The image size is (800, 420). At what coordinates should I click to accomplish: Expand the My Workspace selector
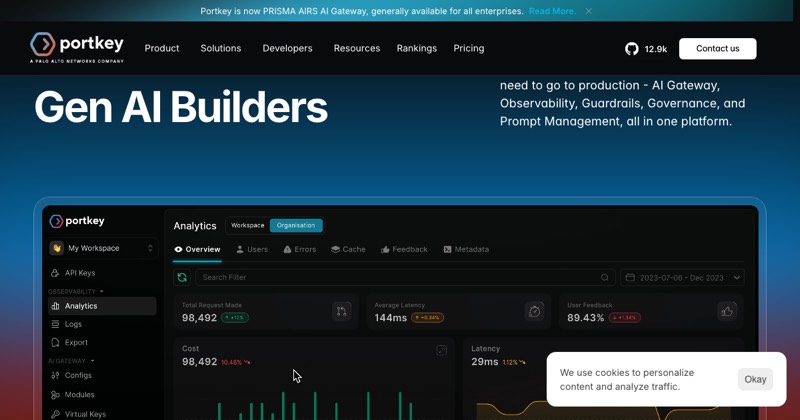102,248
